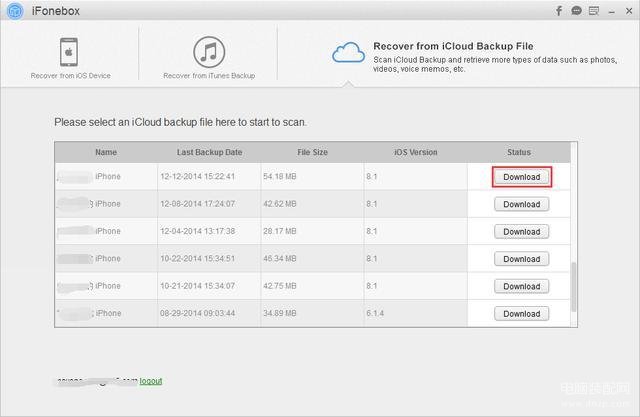This screenshot has height=417, width=640.
Task: Download the 10-21-2014 backup
Action: click(522, 286)
